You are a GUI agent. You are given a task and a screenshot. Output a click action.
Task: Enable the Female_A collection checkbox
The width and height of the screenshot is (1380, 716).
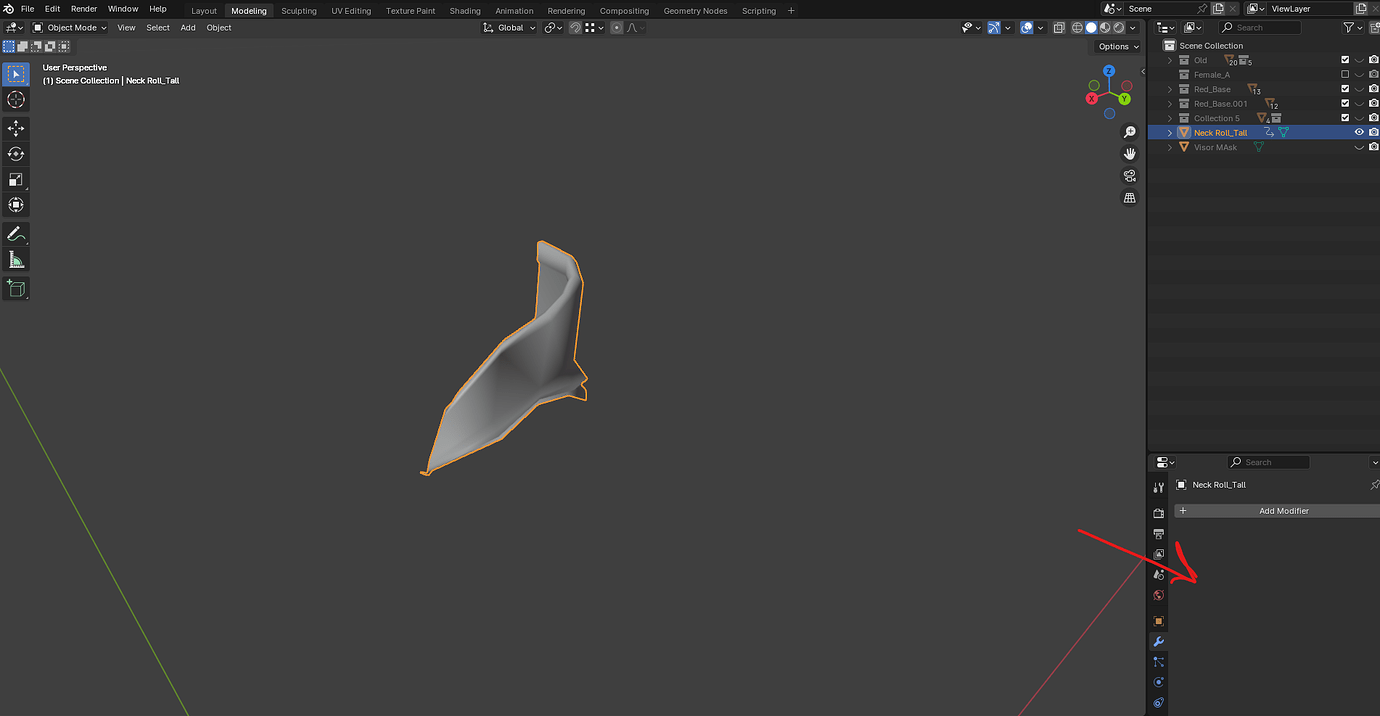click(x=1345, y=75)
